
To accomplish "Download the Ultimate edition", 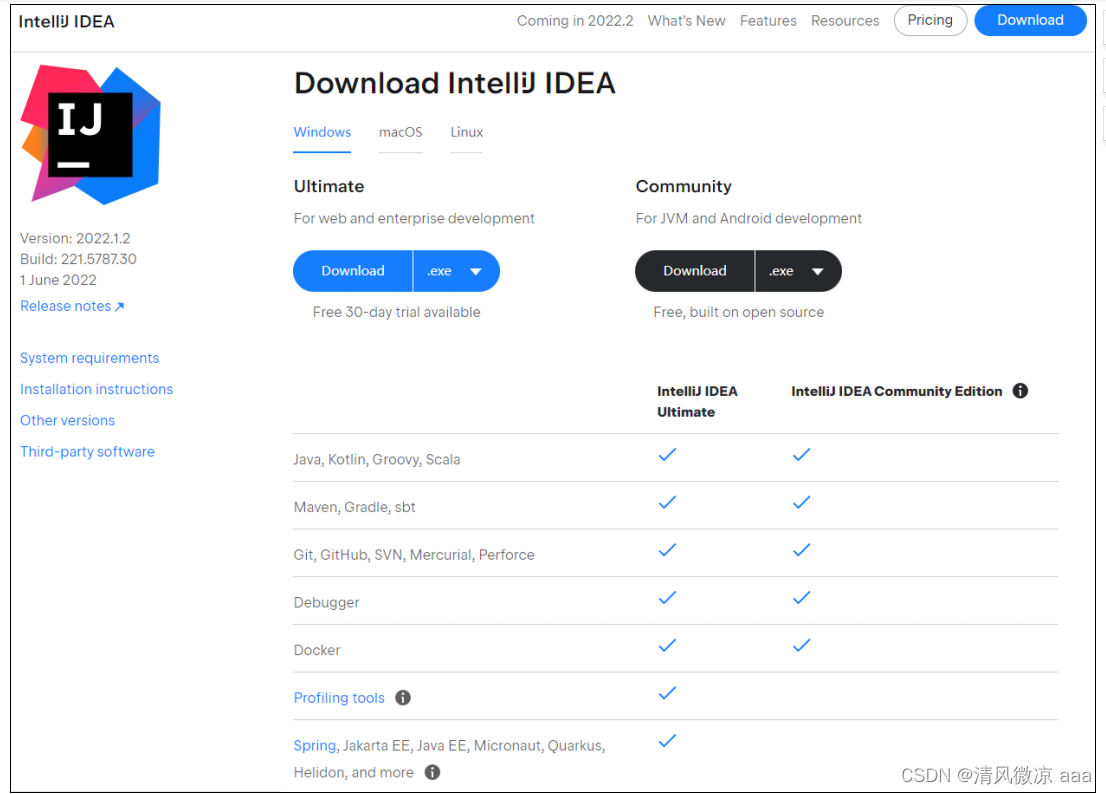I will pos(353,271).
